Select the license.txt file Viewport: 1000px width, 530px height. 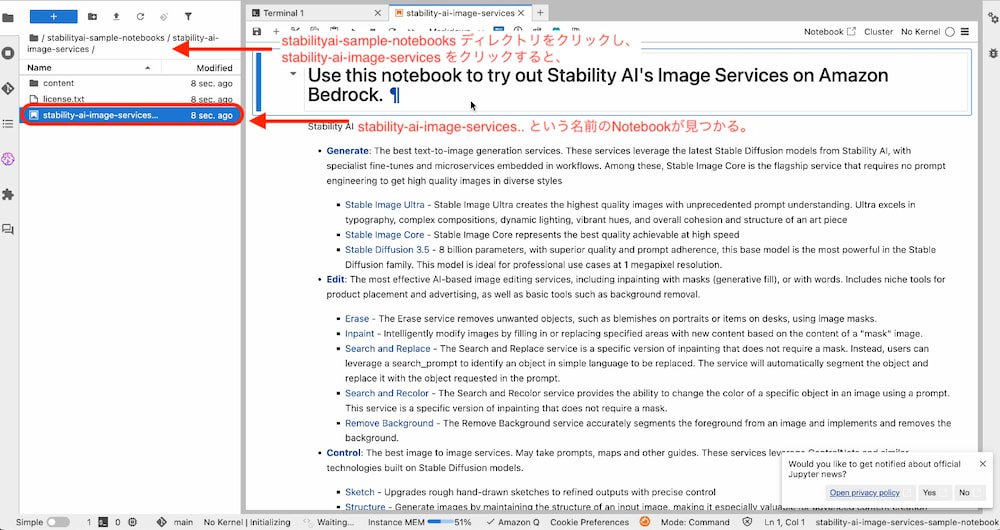(131, 99)
